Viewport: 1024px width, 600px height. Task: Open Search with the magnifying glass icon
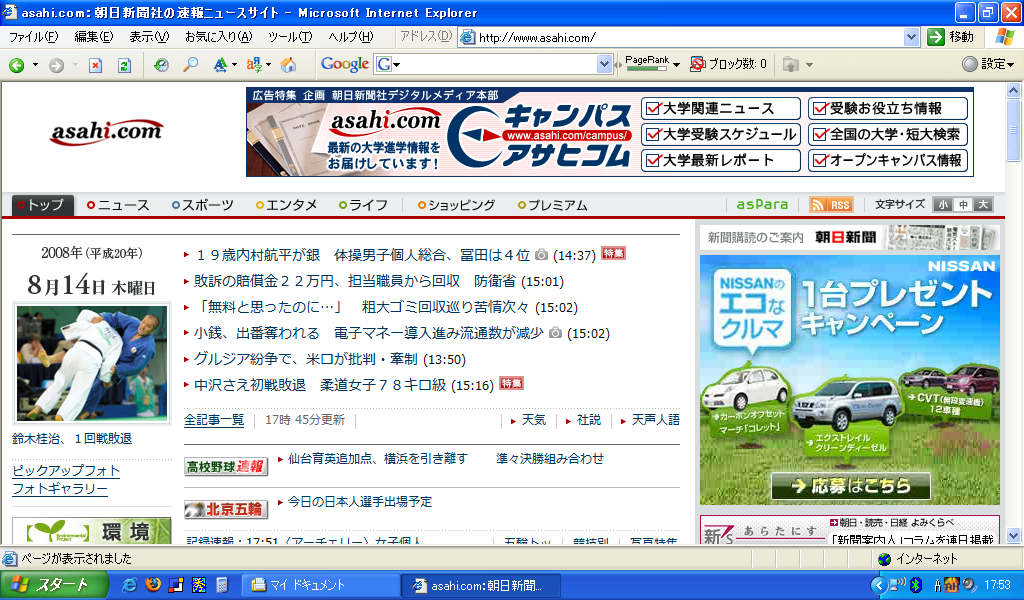click(x=190, y=65)
